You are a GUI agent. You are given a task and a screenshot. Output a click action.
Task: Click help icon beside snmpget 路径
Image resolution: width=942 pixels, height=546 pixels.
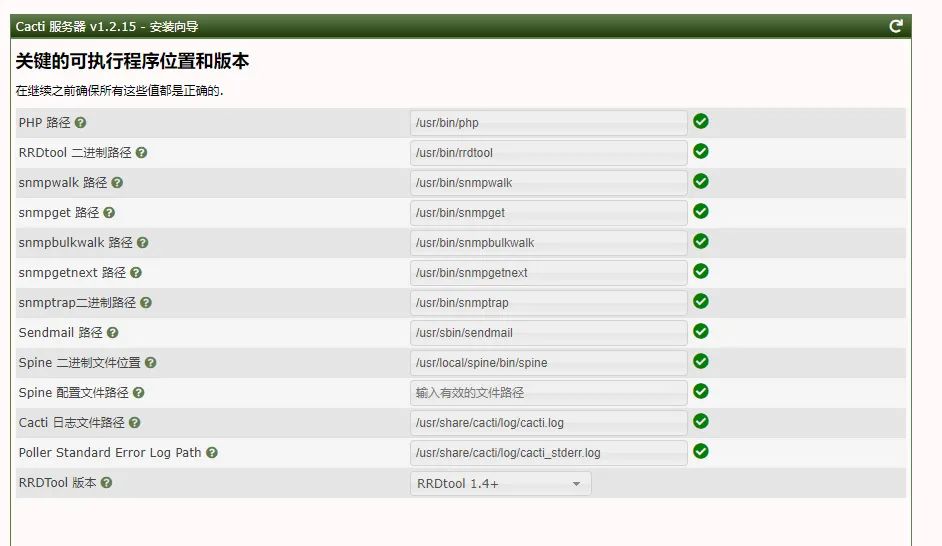[x=109, y=213]
